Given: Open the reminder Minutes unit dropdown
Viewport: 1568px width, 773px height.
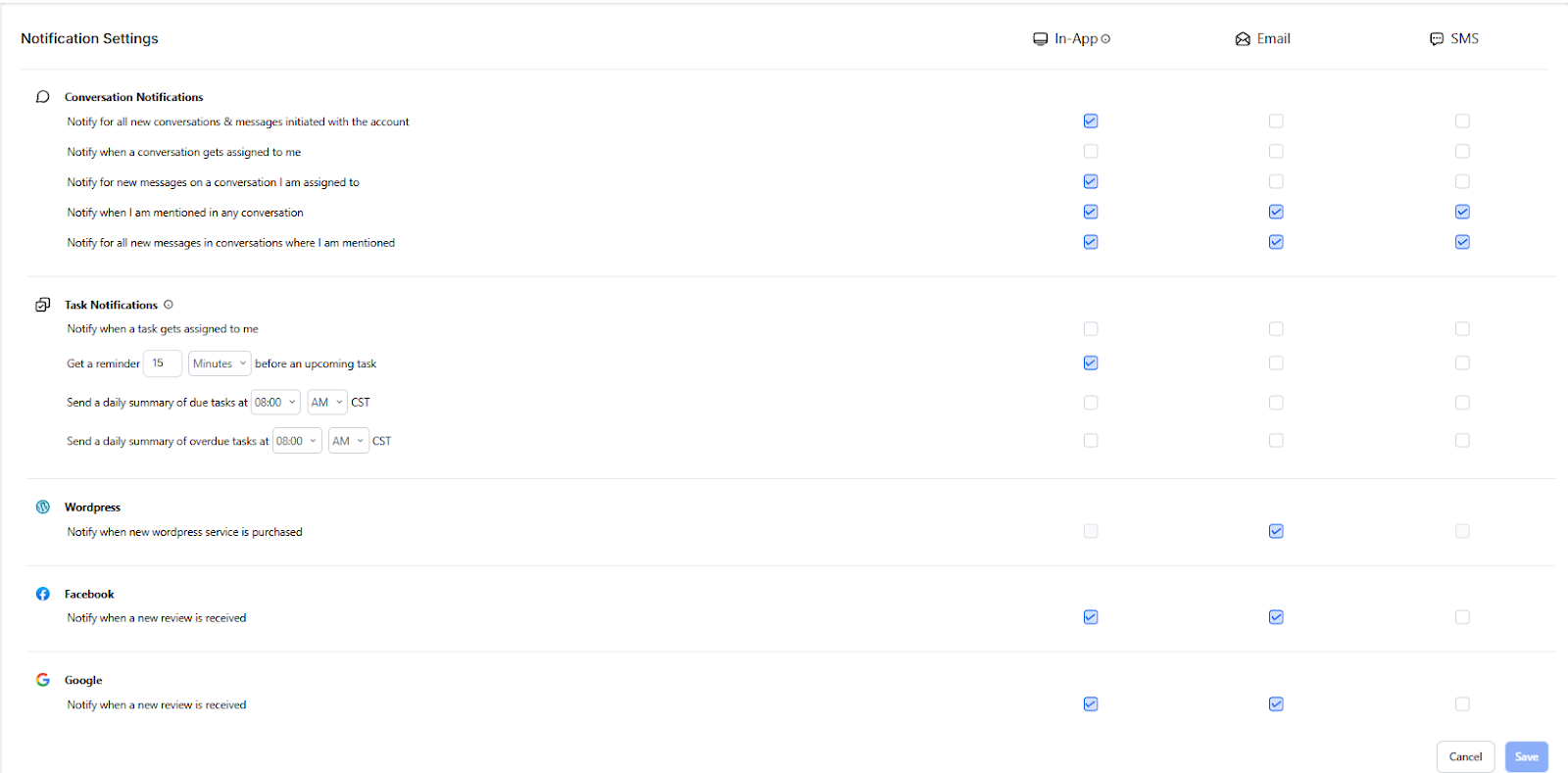Looking at the screenshot, I should (220, 363).
